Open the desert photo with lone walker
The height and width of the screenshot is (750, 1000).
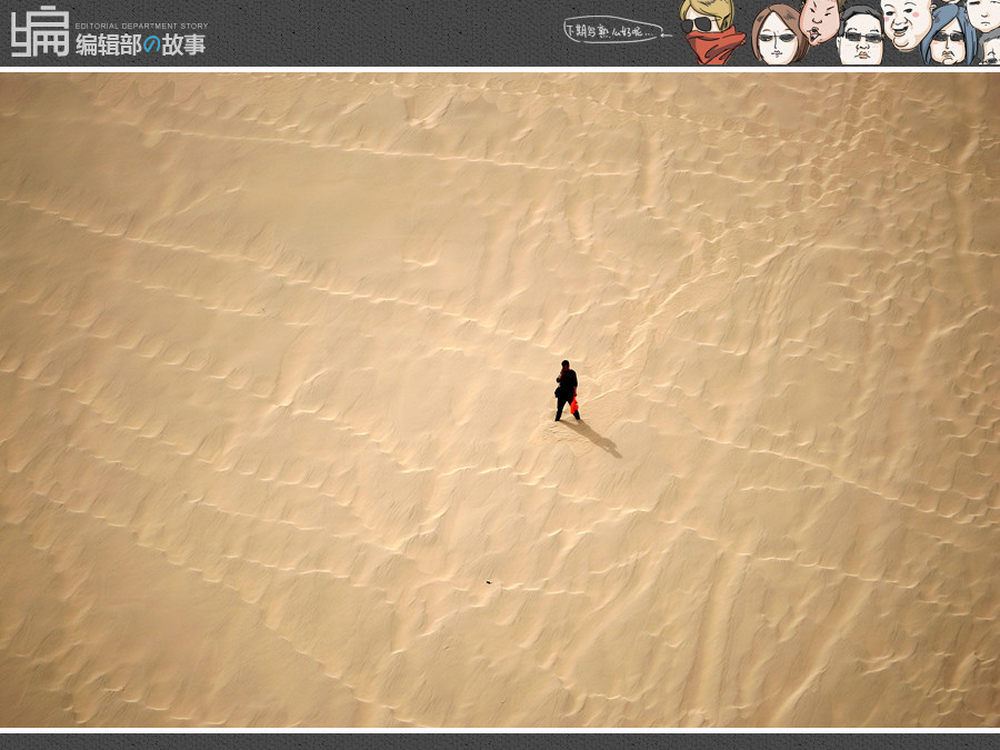500,400
